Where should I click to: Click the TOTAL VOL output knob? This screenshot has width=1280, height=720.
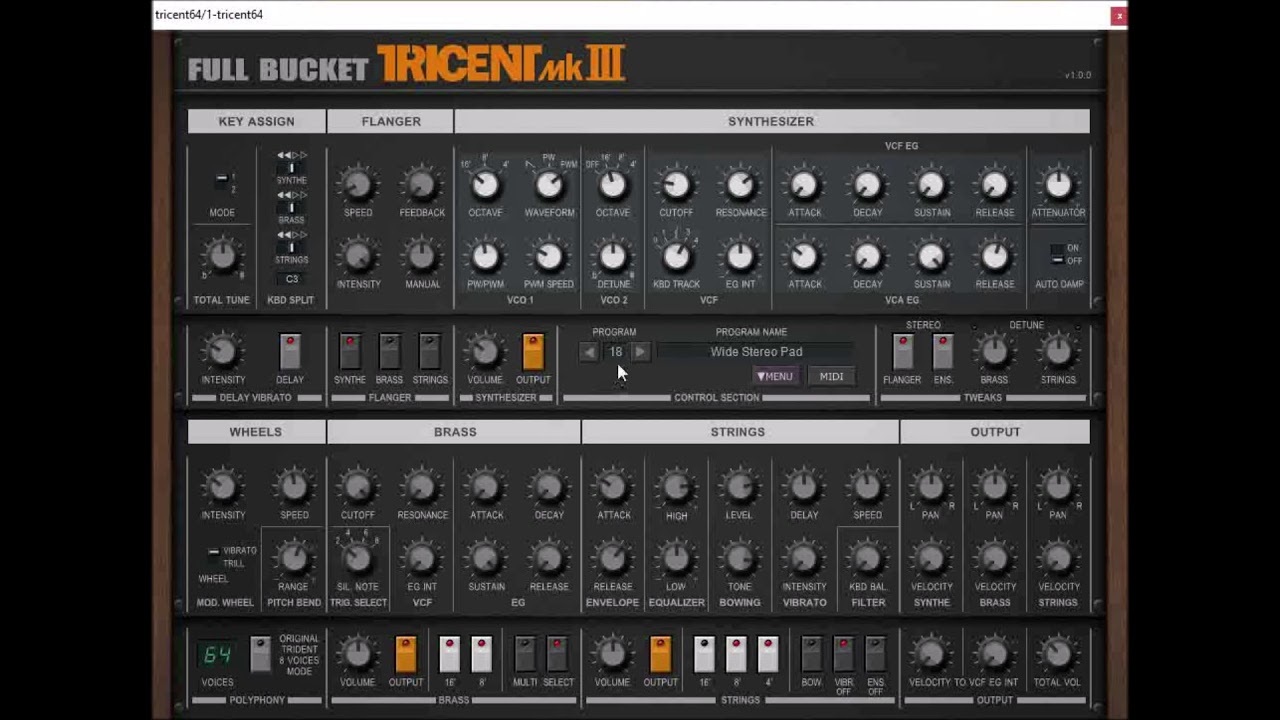1057,654
